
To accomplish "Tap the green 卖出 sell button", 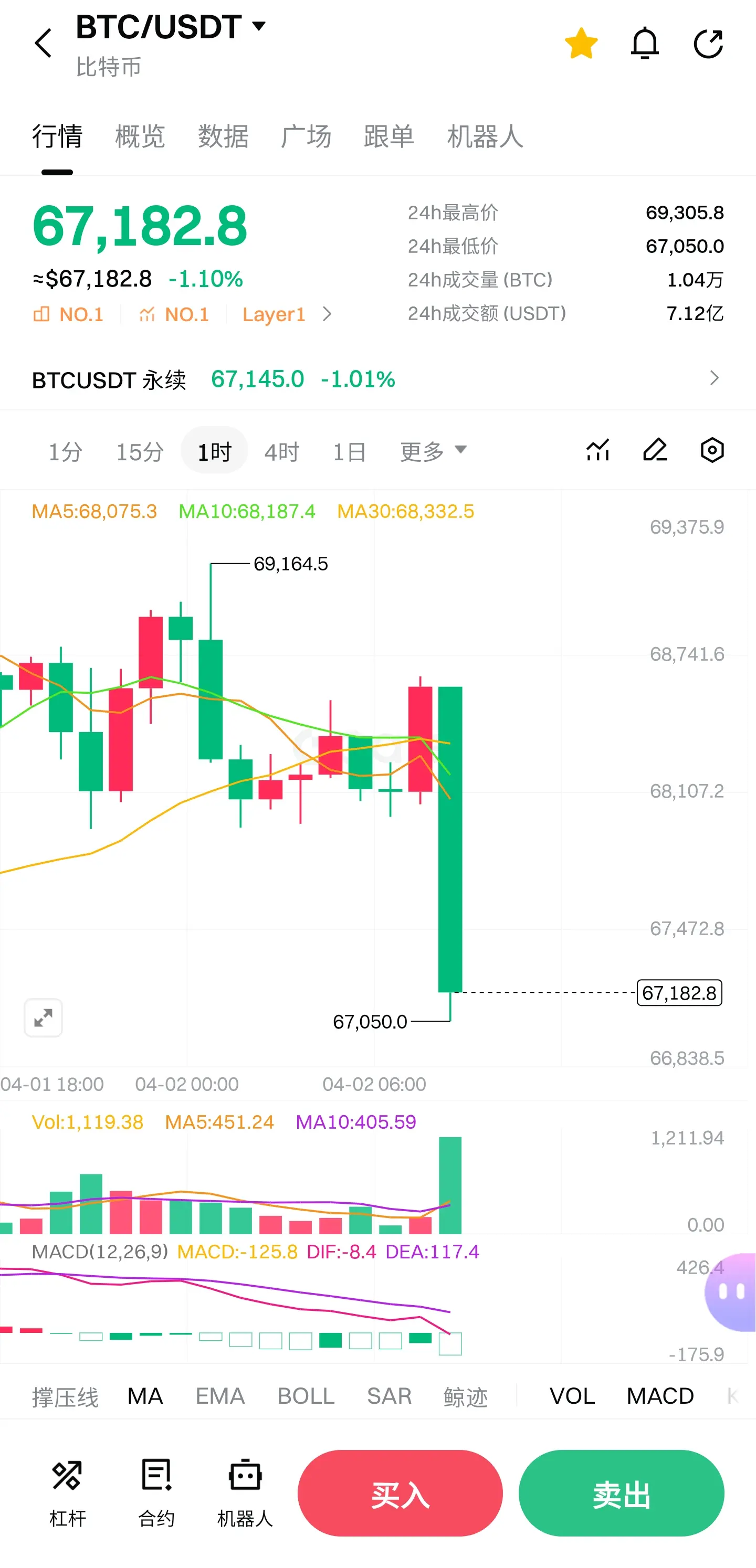I will pyautogui.click(x=622, y=1493).
